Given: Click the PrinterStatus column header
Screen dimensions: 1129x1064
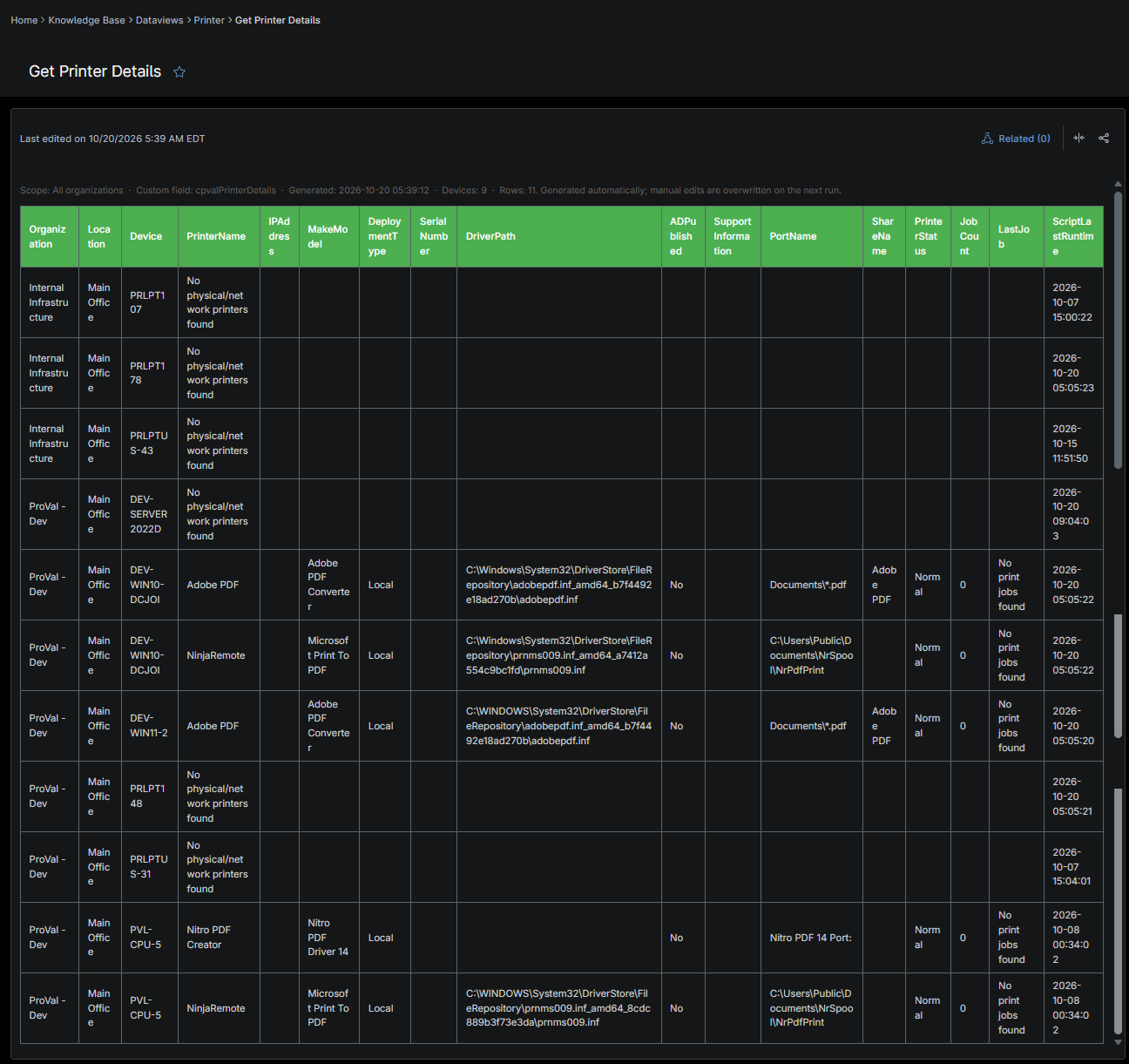Looking at the screenshot, I should pyautogui.click(x=929, y=236).
